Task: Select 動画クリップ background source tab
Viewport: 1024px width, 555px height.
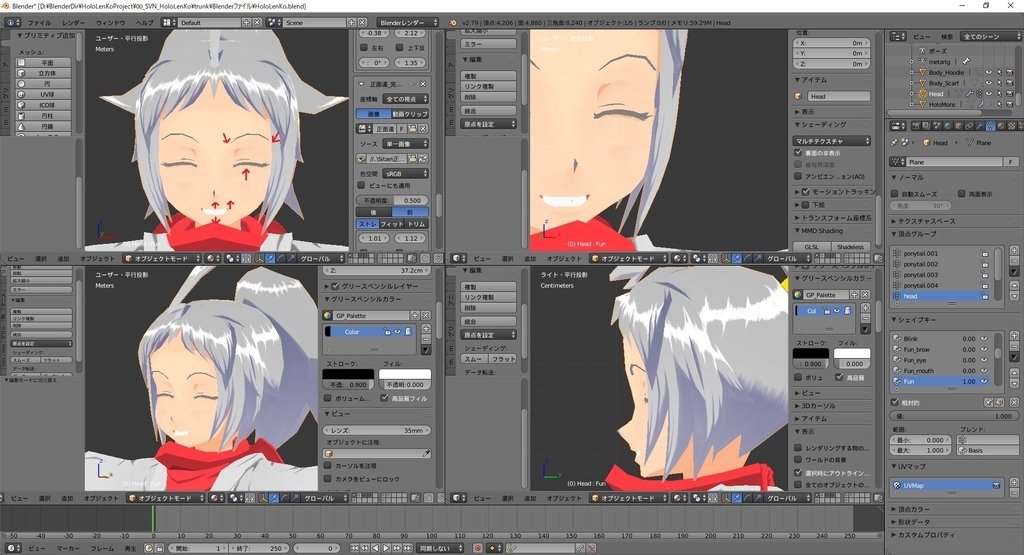Action: (410, 114)
